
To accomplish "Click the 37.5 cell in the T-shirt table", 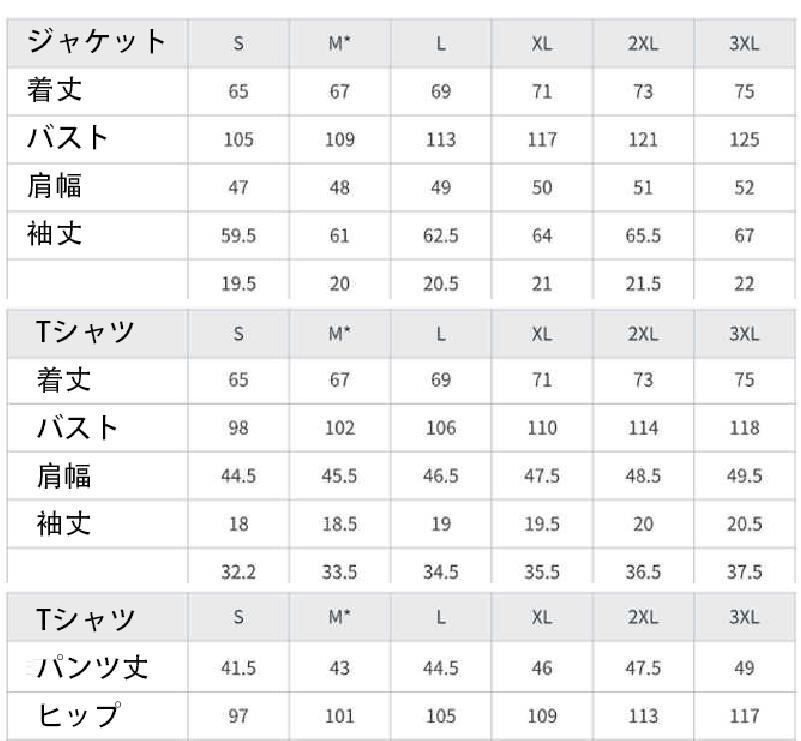I will pyautogui.click(x=744, y=572).
